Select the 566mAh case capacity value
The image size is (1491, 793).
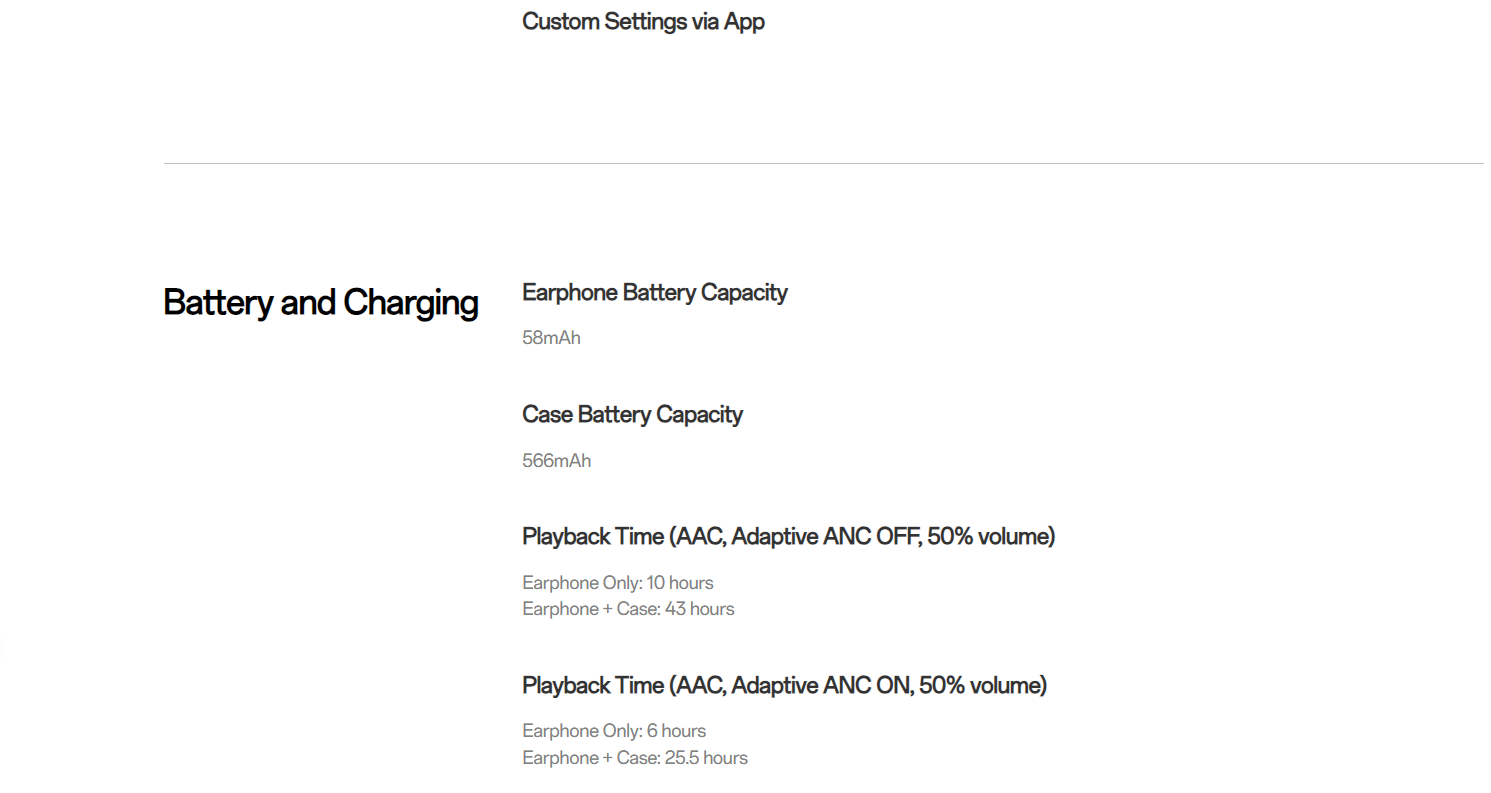point(556,461)
